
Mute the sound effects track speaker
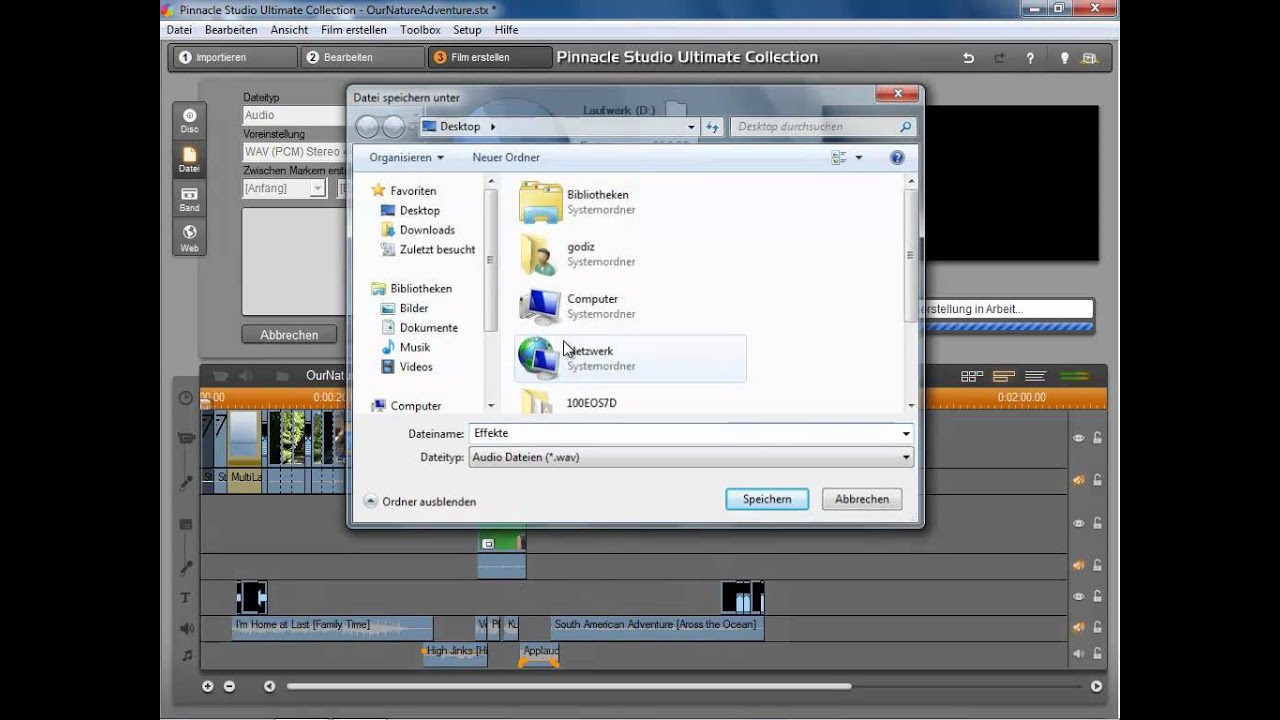[x=1079, y=627]
